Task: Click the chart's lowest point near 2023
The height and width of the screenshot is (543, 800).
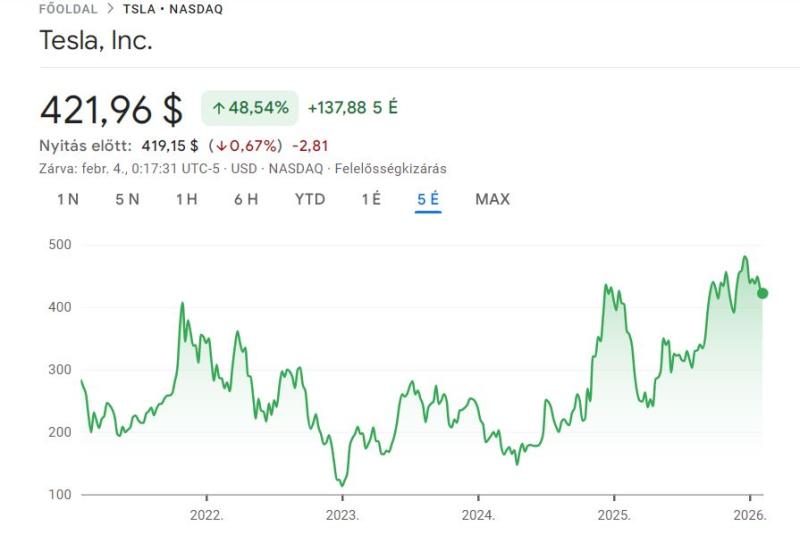Action: (x=341, y=484)
